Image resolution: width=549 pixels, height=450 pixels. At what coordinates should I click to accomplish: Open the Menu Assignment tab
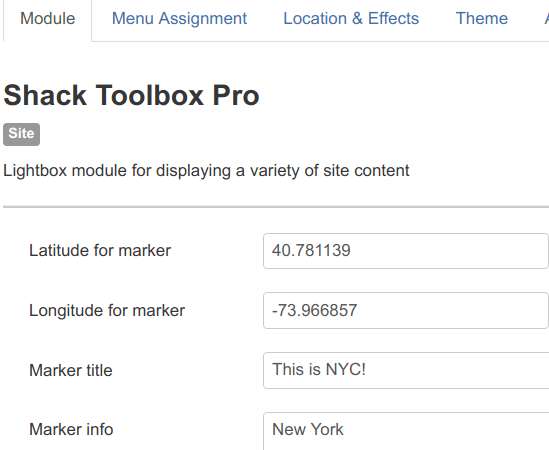[179, 19]
